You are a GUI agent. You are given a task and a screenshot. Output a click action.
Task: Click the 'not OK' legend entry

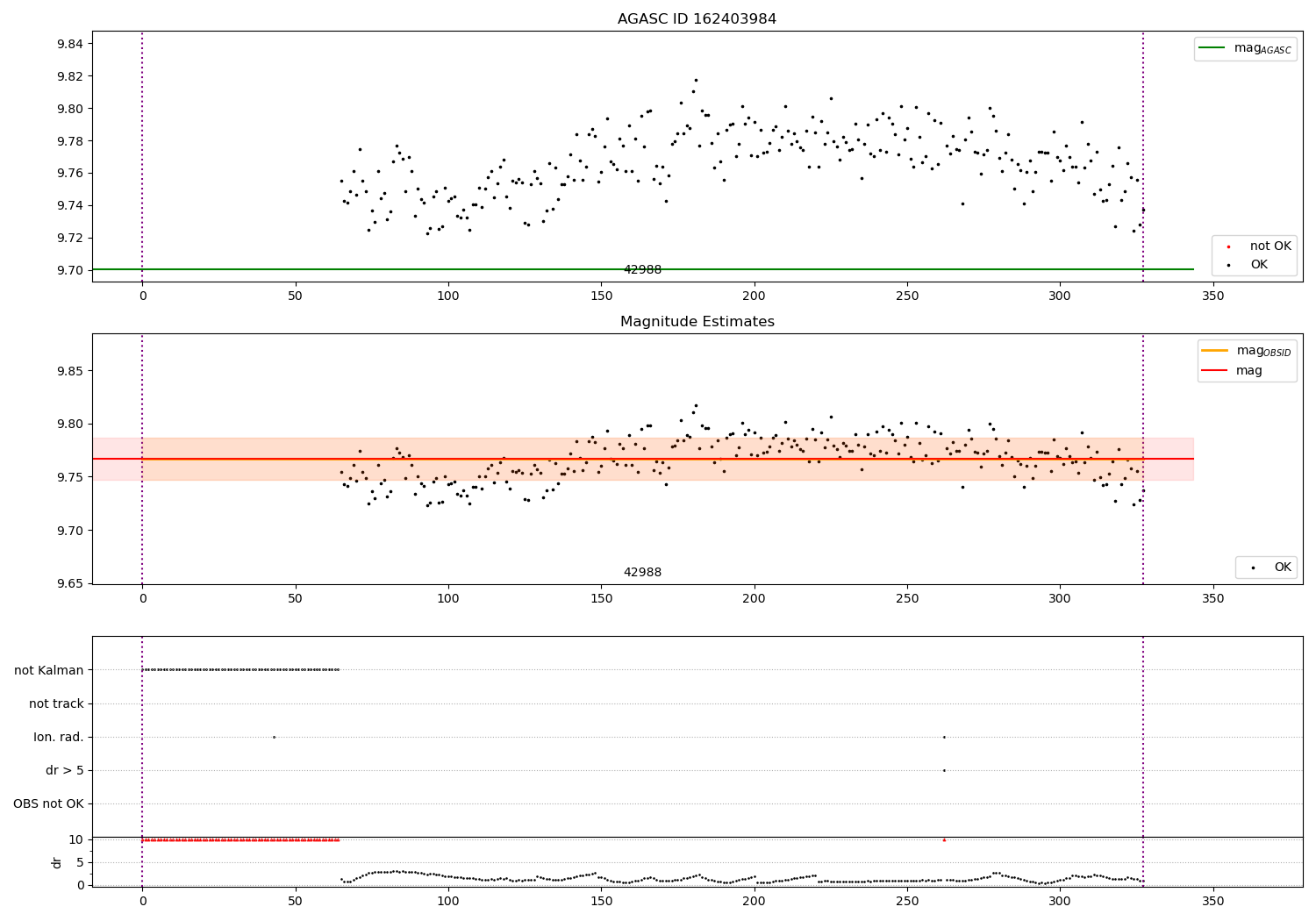coord(1260,246)
